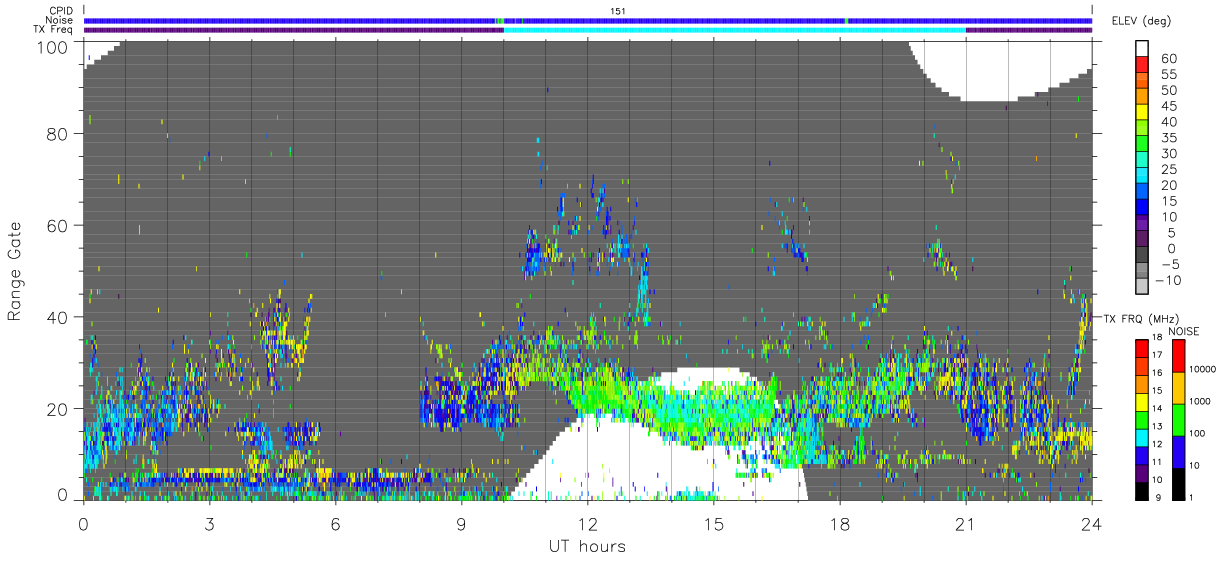
Task: Click the 60 tick on Range Gate axis
Action: (58, 225)
